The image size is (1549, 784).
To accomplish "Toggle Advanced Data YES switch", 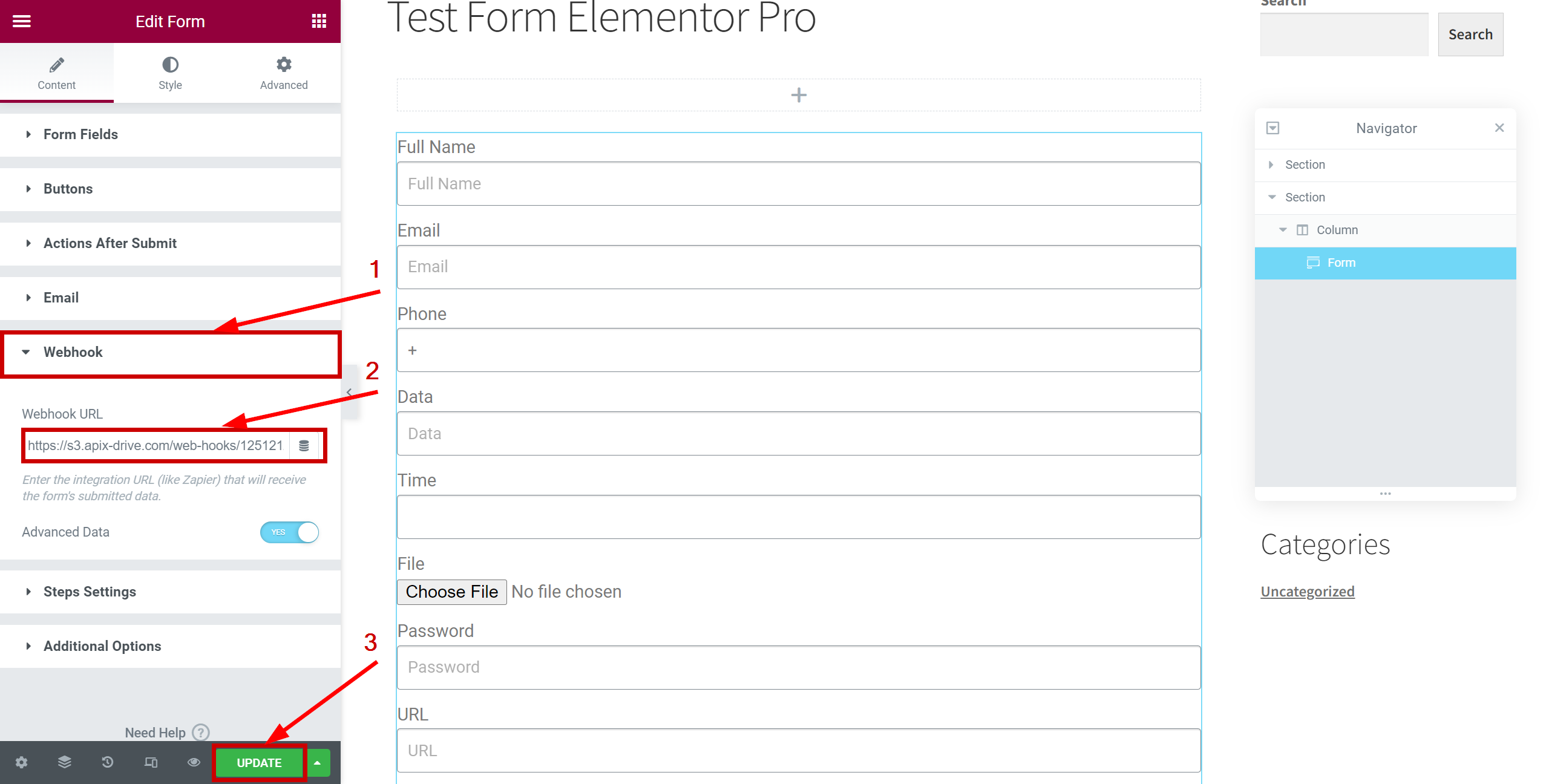I will [x=290, y=532].
